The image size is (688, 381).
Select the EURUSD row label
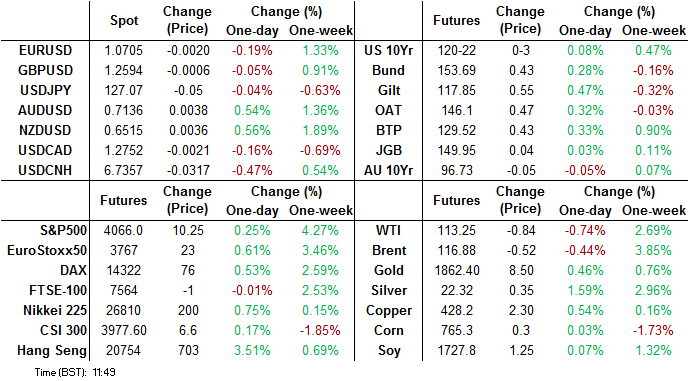pyautogui.click(x=45, y=50)
